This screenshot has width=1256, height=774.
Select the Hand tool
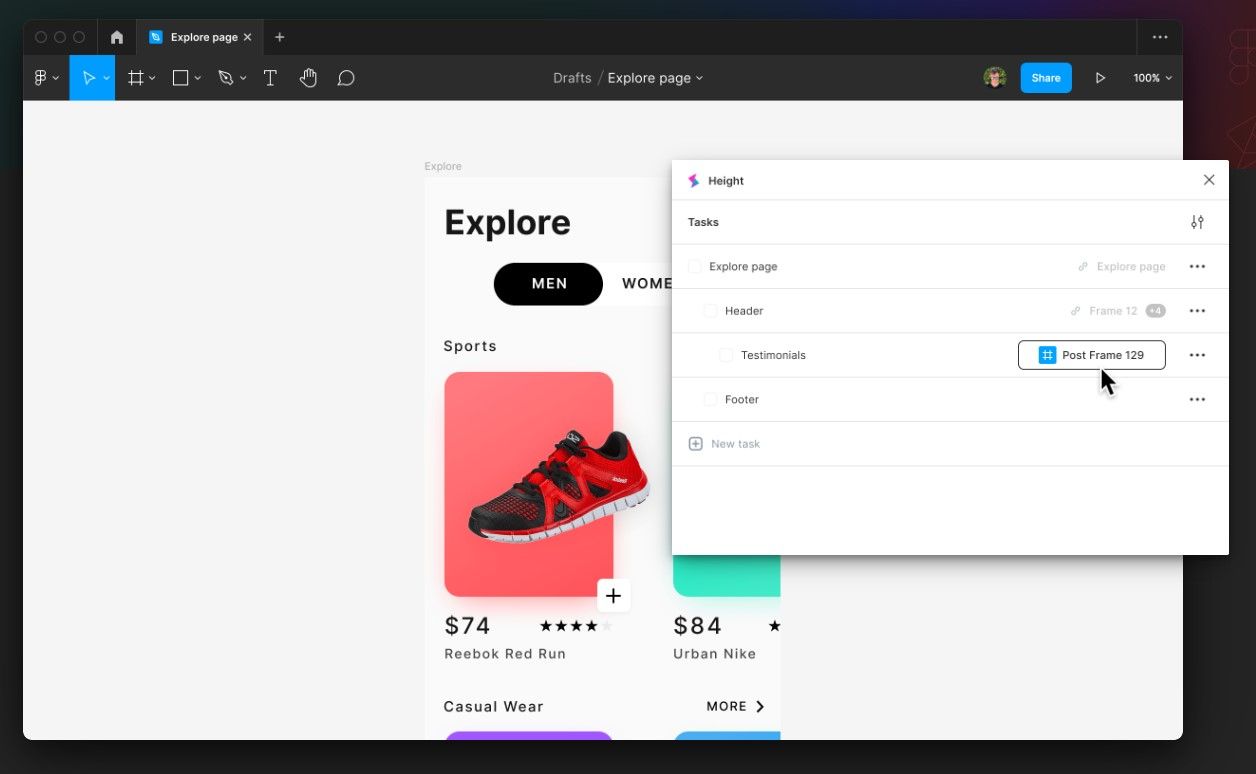(x=308, y=77)
